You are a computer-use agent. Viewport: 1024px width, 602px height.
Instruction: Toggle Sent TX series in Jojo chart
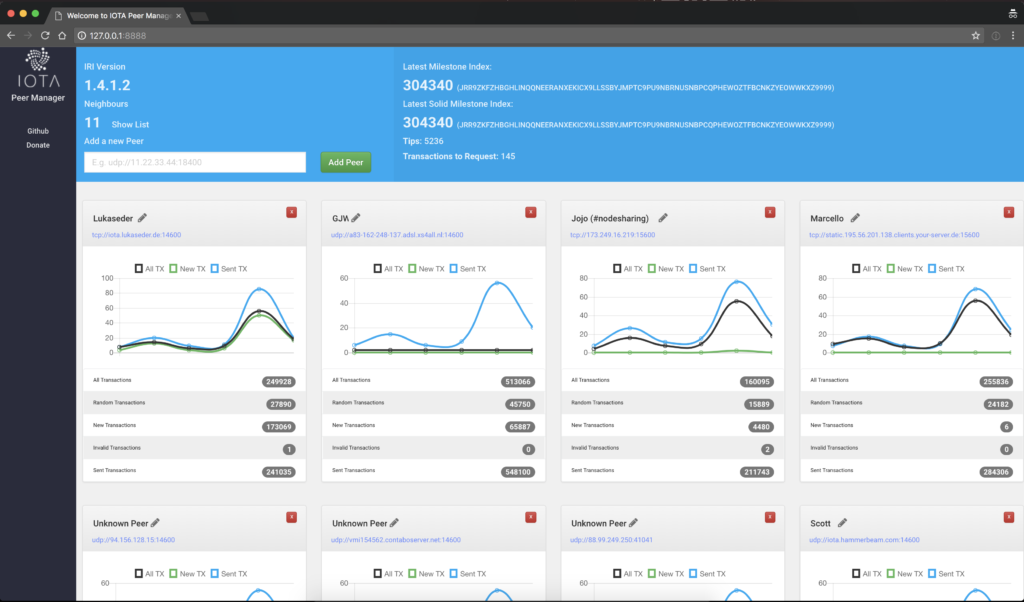pos(708,268)
